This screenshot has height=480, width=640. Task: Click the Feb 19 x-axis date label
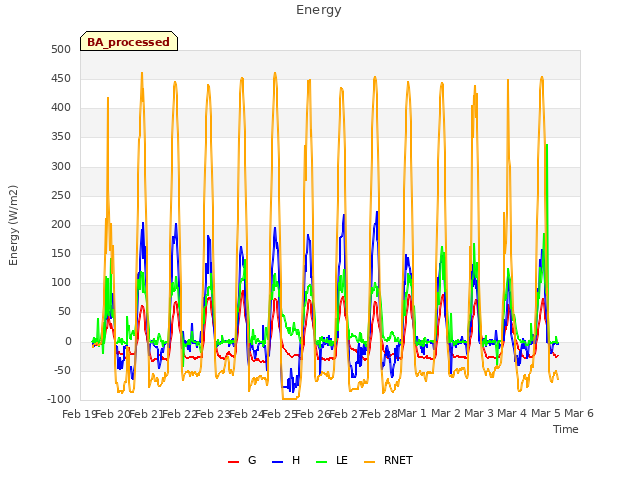[x=79, y=414]
